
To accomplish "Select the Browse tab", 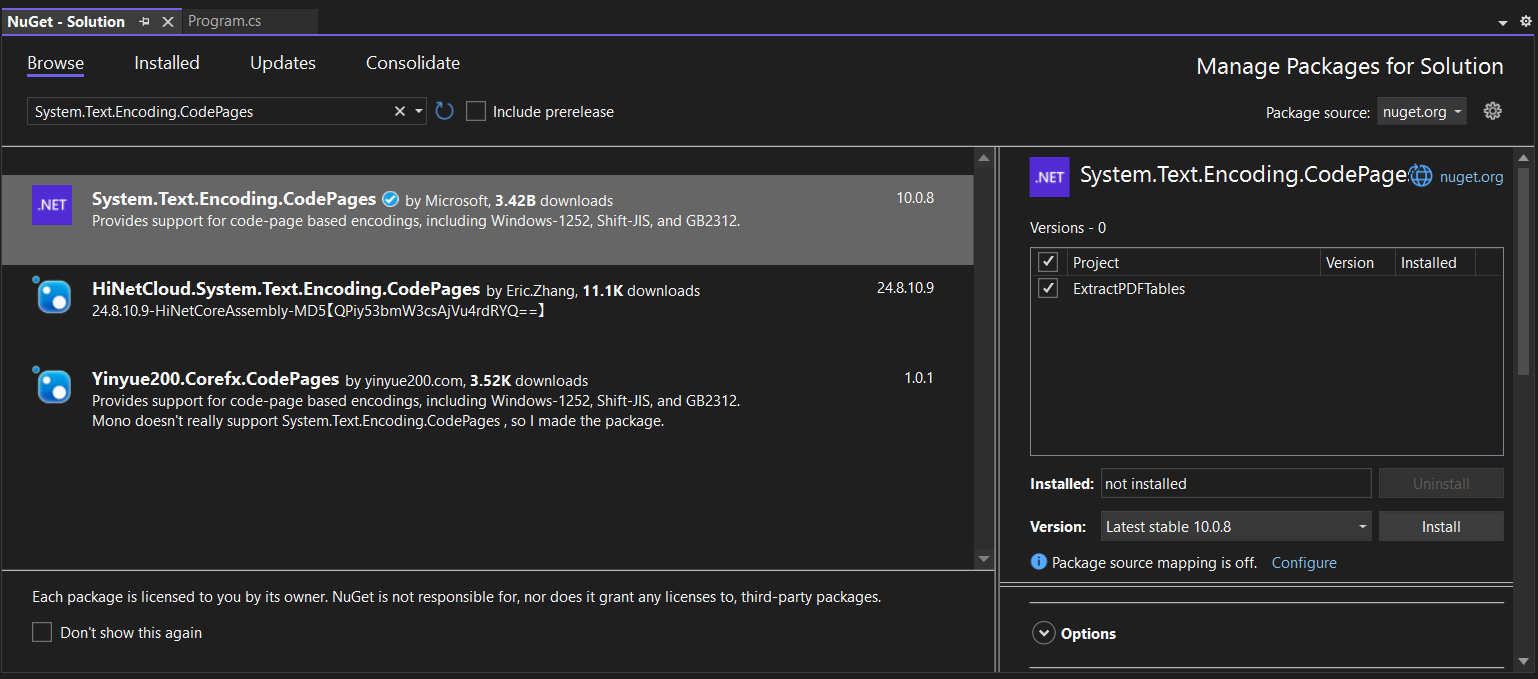I will [x=56, y=63].
